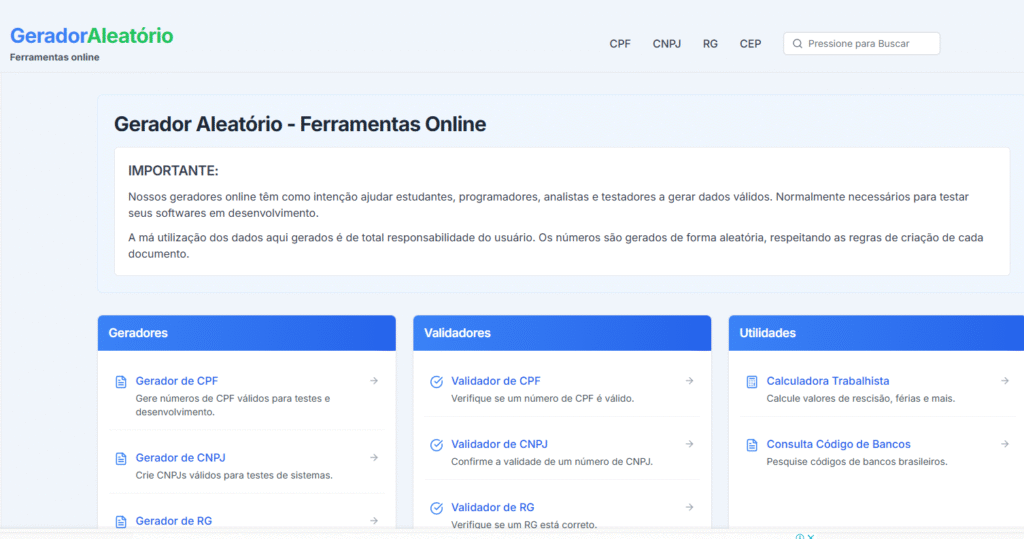The height and width of the screenshot is (539, 1024).
Task: Click the check badge icon beside Validador de RG
Action: tap(436, 508)
